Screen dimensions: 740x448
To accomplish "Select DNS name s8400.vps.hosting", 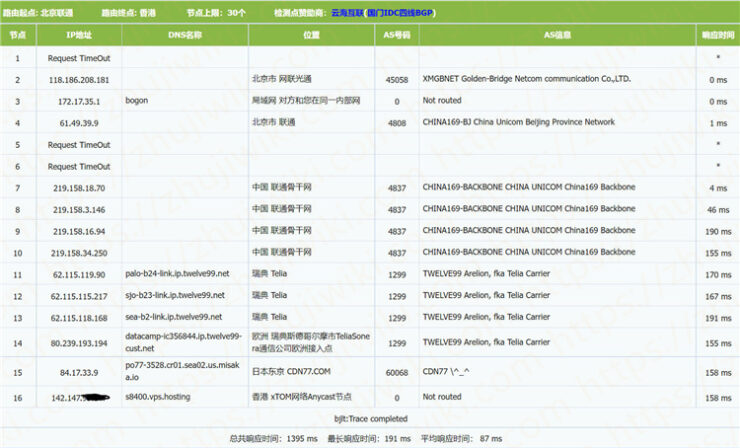I will tap(158, 397).
